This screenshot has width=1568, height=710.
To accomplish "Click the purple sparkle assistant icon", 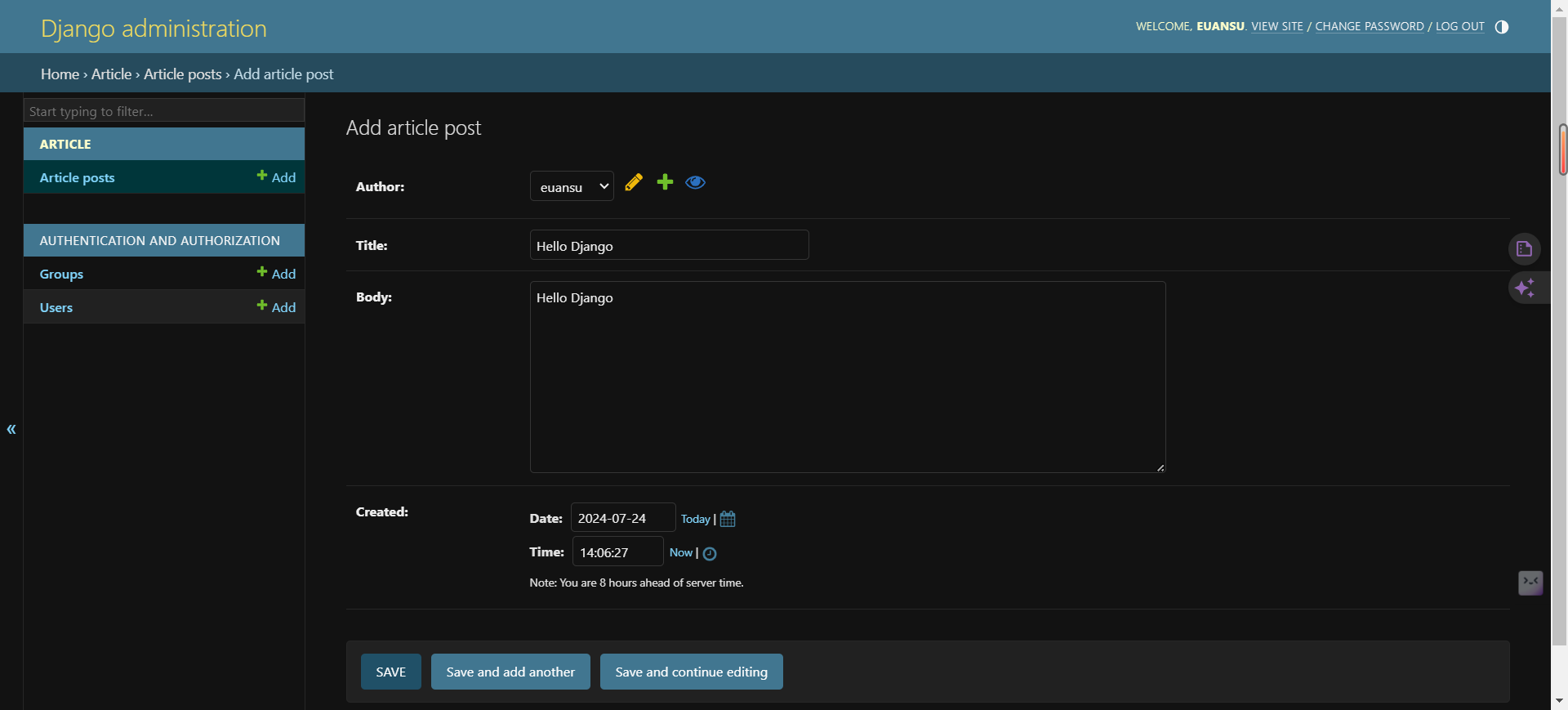I will 1524,288.
